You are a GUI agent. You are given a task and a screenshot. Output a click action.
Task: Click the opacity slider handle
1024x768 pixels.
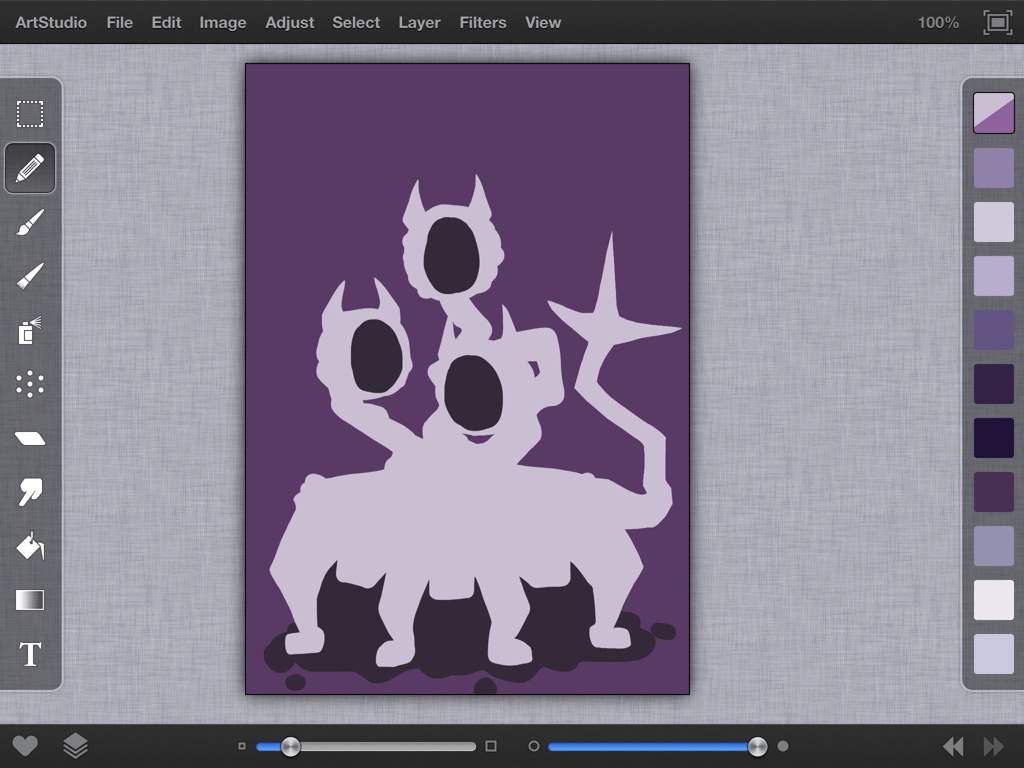tap(757, 746)
